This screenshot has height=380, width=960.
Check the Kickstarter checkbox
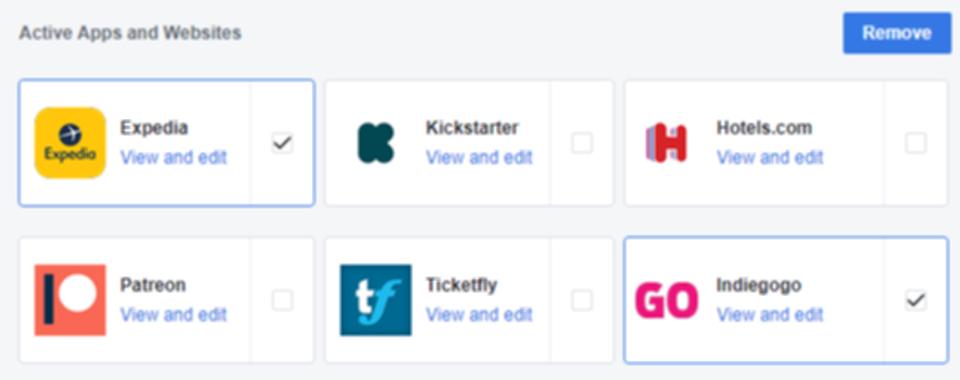coord(582,143)
